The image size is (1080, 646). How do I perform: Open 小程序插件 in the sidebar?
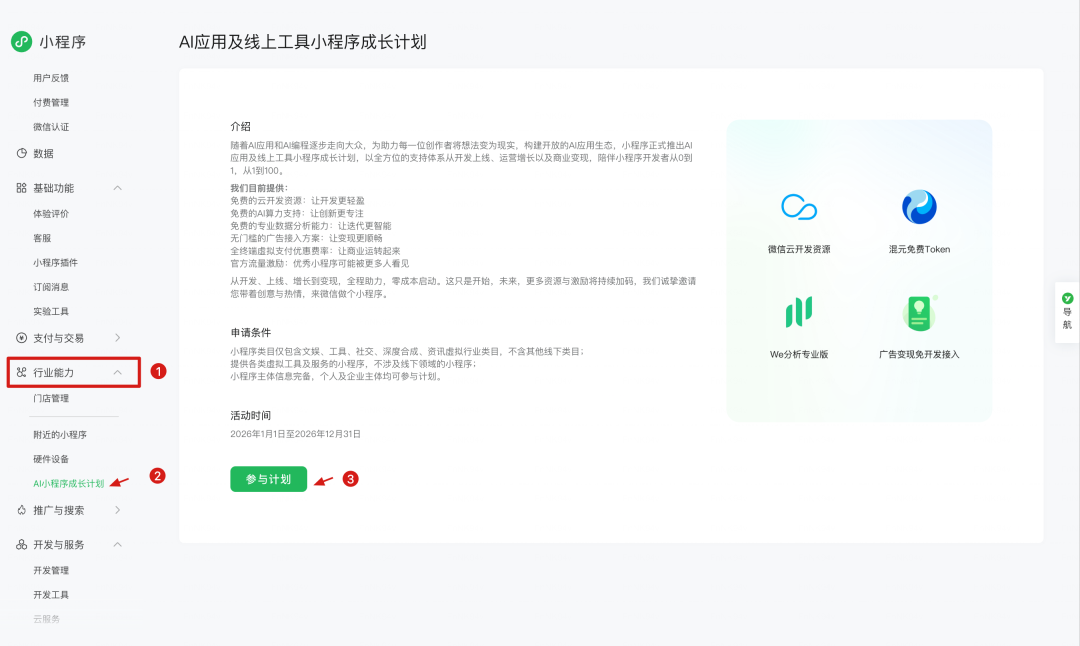point(55,262)
